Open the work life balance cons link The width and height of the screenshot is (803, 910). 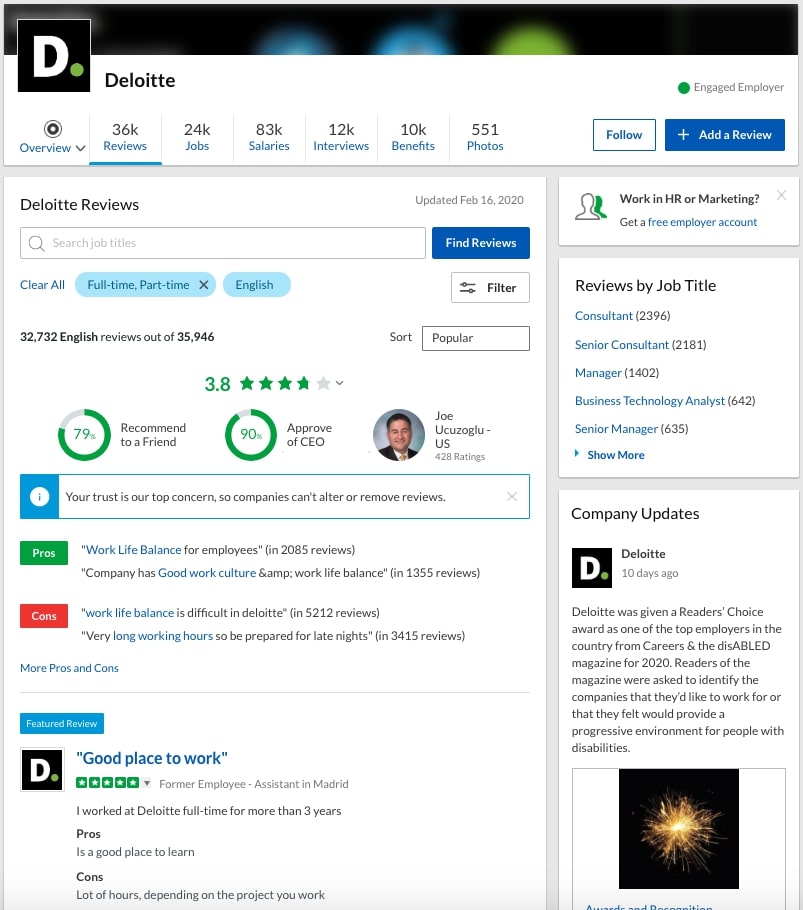click(x=130, y=613)
